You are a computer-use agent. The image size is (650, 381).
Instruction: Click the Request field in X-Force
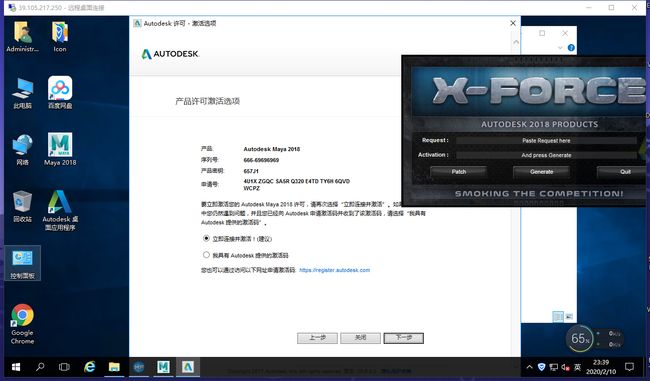click(546, 141)
